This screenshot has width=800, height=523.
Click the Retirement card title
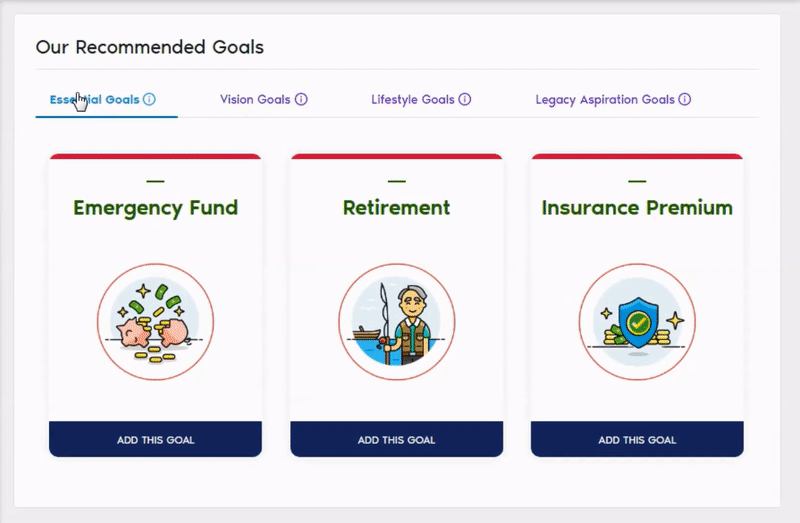[396, 208]
